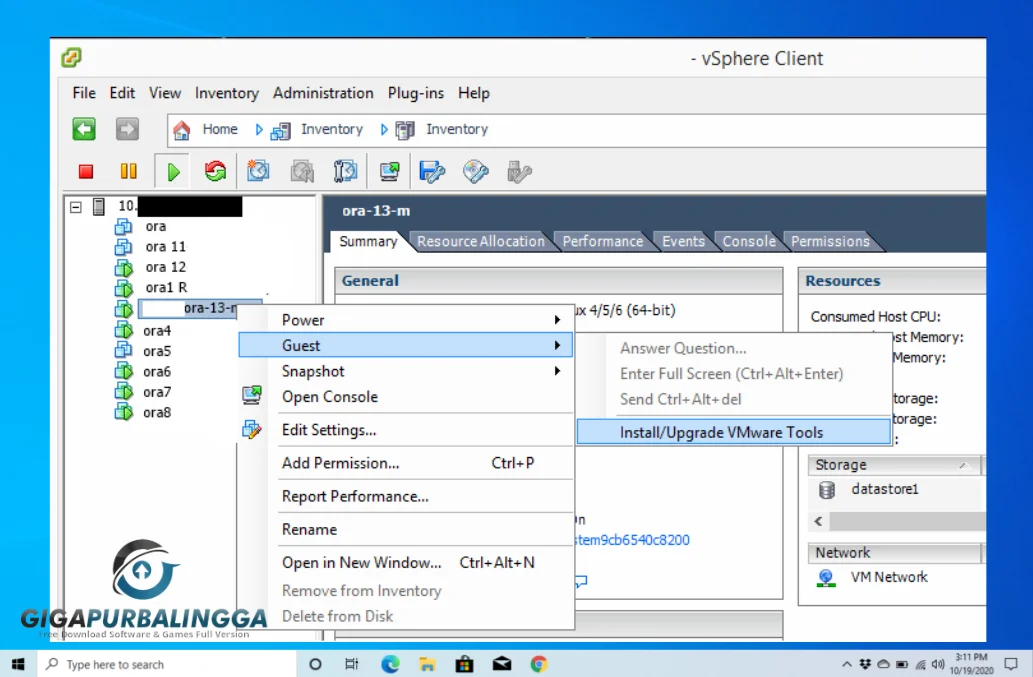Click the Edit Settings icon in context menu
The width and height of the screenshot is (1033, 677).
252,430
